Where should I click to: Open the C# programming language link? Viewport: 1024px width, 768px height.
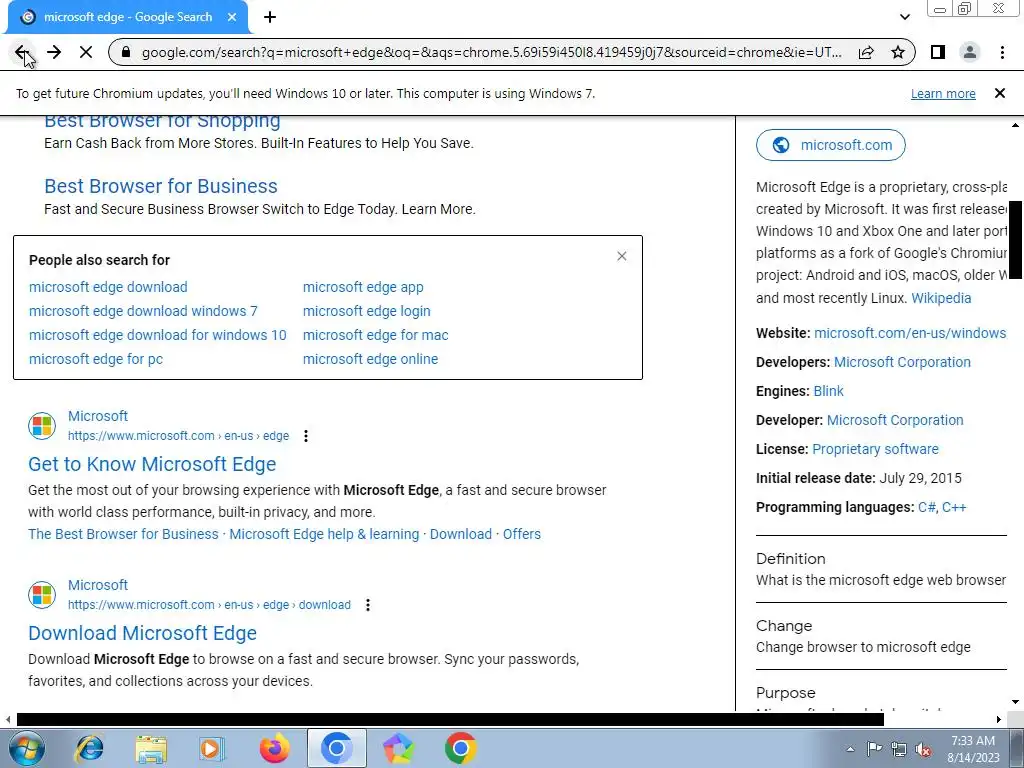point(926,507)
